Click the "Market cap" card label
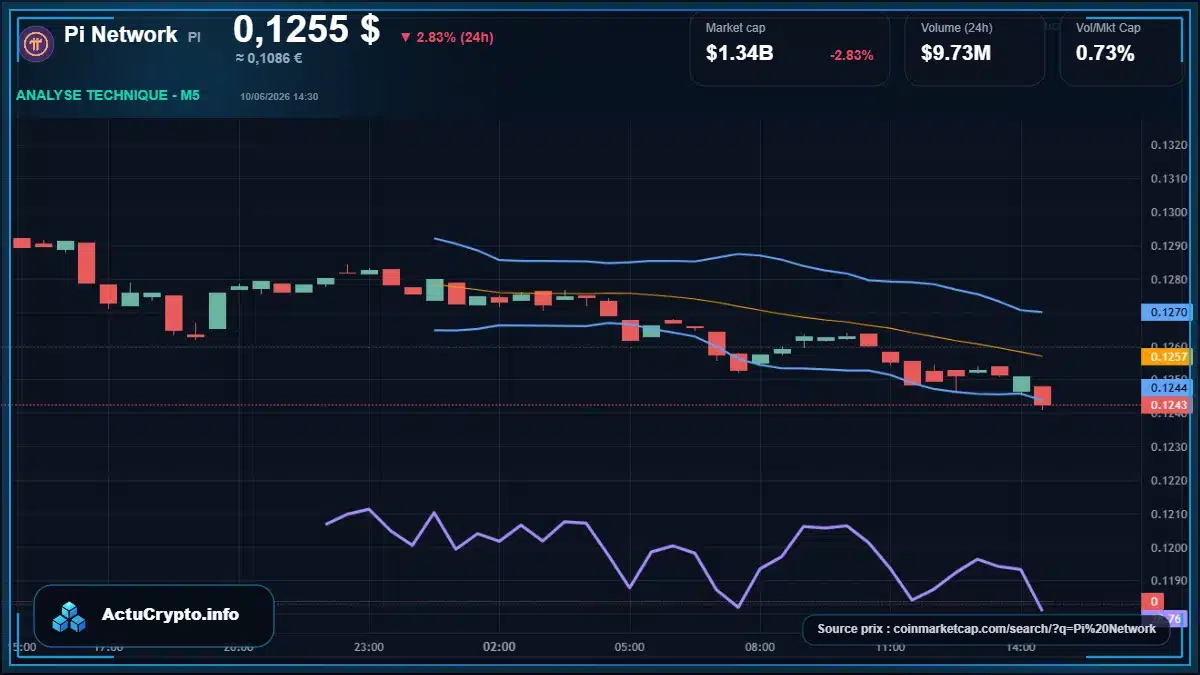Image resolution: width=1200 pixels, height=675 pixels. coord(735,28)
